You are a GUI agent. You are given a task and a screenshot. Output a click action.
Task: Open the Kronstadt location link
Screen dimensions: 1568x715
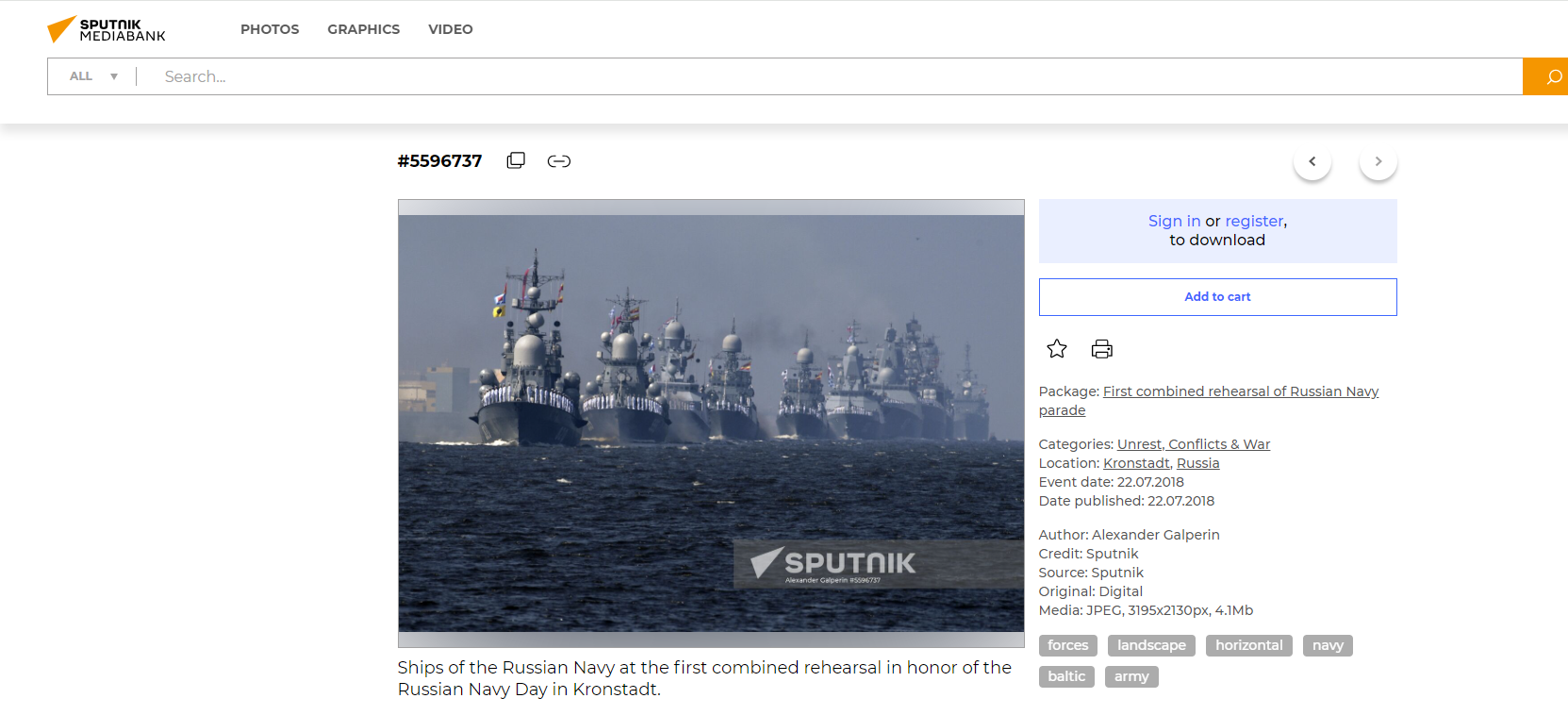(x=1136, y=463)
